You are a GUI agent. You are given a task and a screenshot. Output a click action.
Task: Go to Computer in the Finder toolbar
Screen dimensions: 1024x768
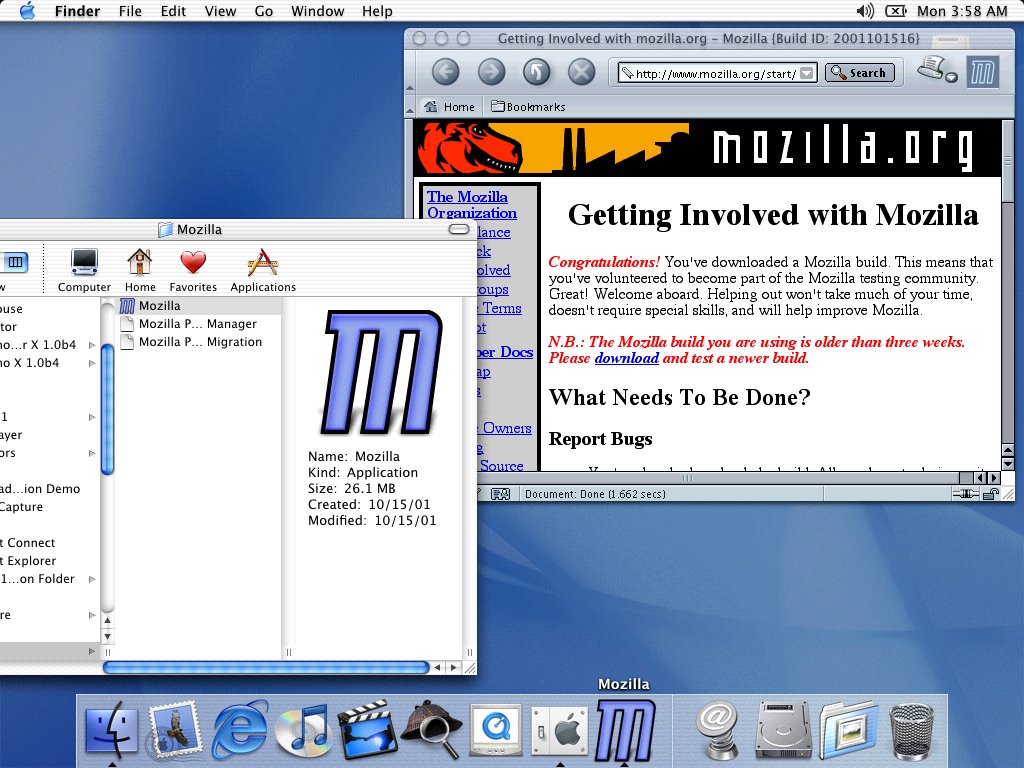click(84, 270)
